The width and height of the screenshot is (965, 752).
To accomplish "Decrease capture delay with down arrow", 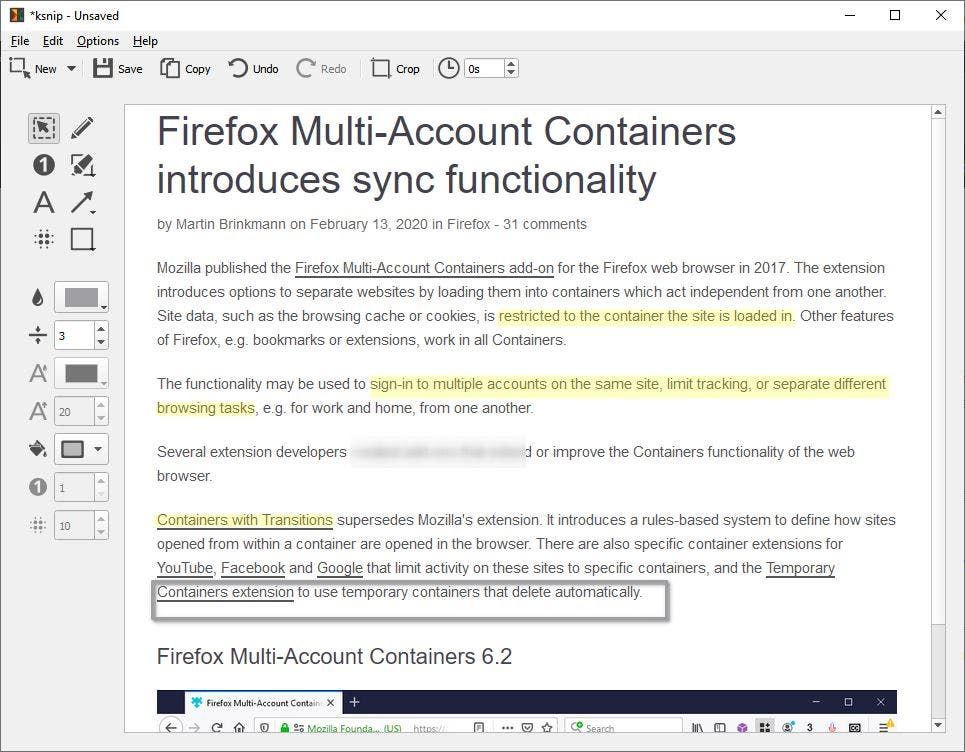I will [x=511, y=73].
